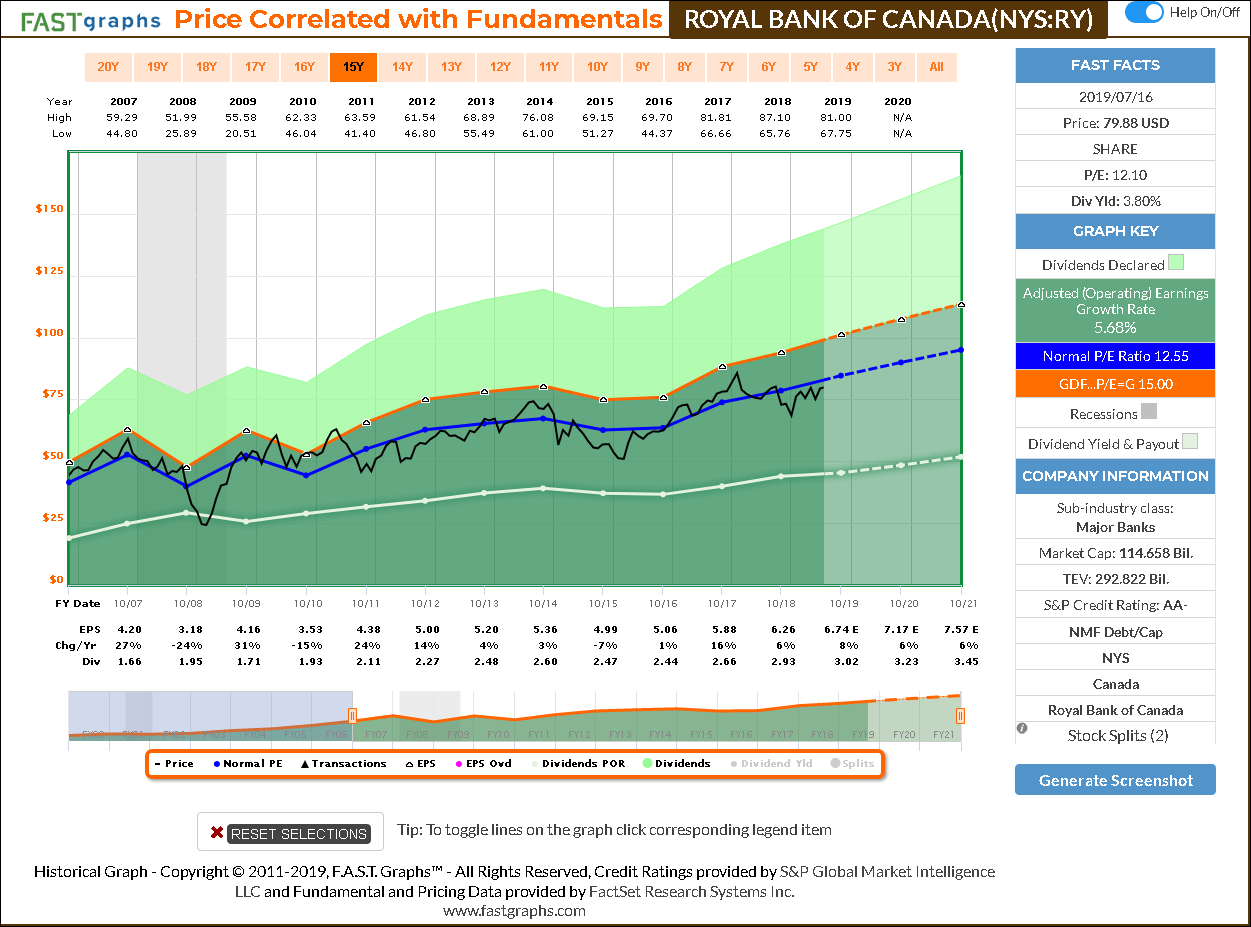Viewport: 1251px width, 927px height.
Task: Click the Major Banks sub-industry text
Action: point(1115,527)
